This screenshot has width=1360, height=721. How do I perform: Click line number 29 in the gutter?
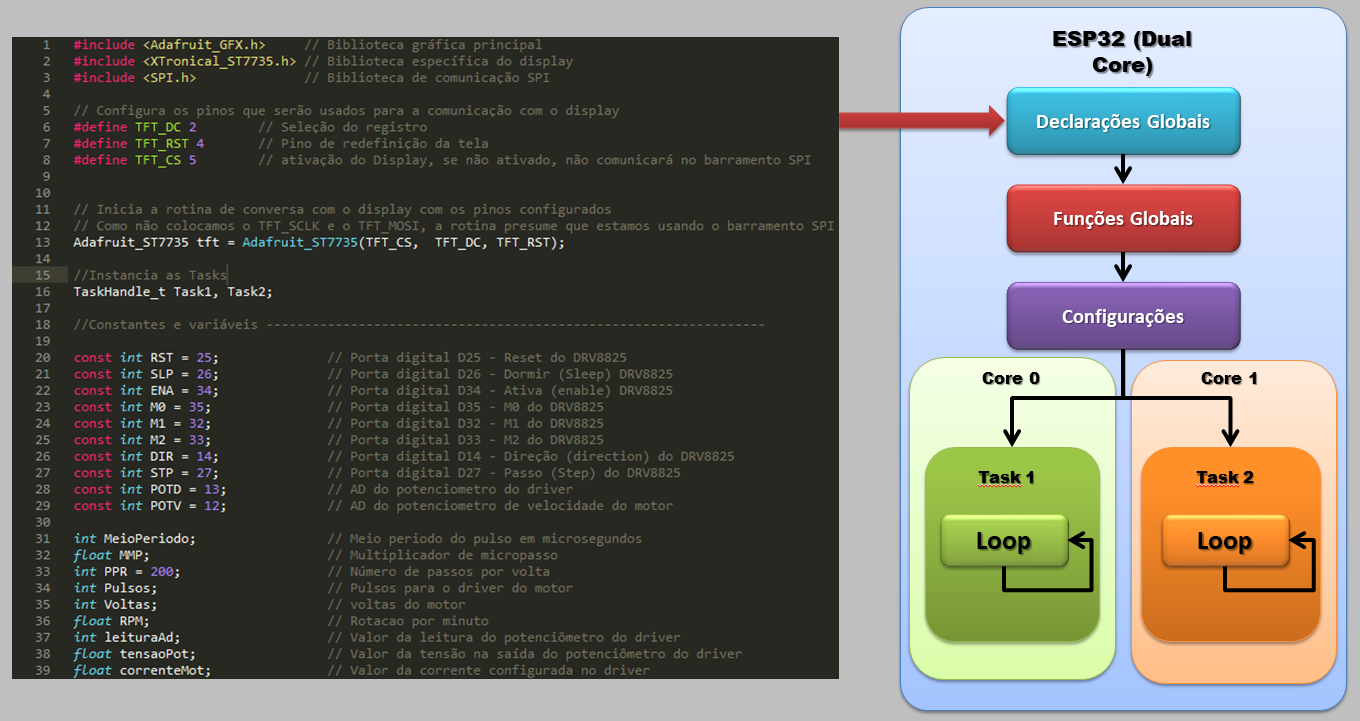(42, 506)
